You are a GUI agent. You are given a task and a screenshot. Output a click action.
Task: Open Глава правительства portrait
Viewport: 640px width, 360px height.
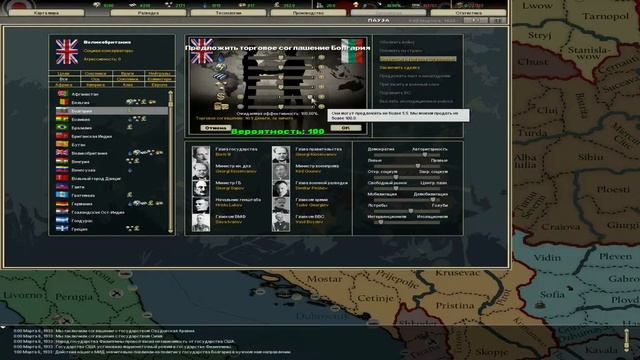tap(281, 154)
